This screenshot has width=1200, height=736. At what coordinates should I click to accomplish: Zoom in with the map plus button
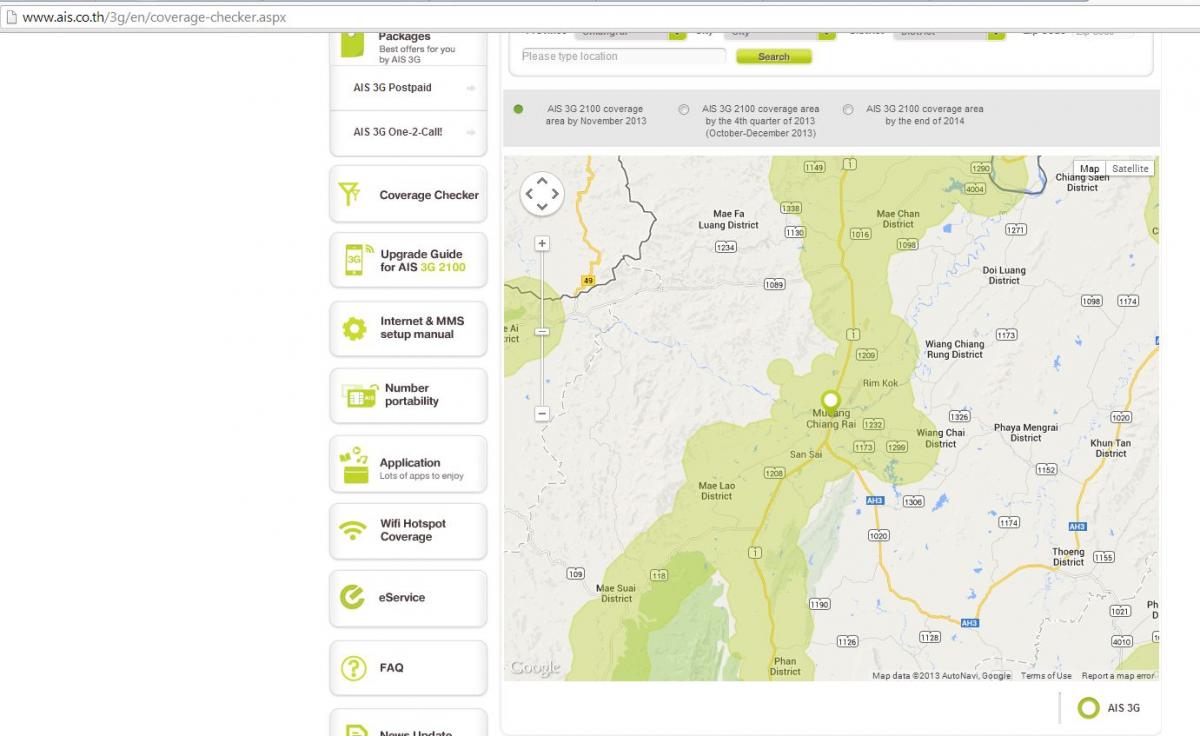542,243
